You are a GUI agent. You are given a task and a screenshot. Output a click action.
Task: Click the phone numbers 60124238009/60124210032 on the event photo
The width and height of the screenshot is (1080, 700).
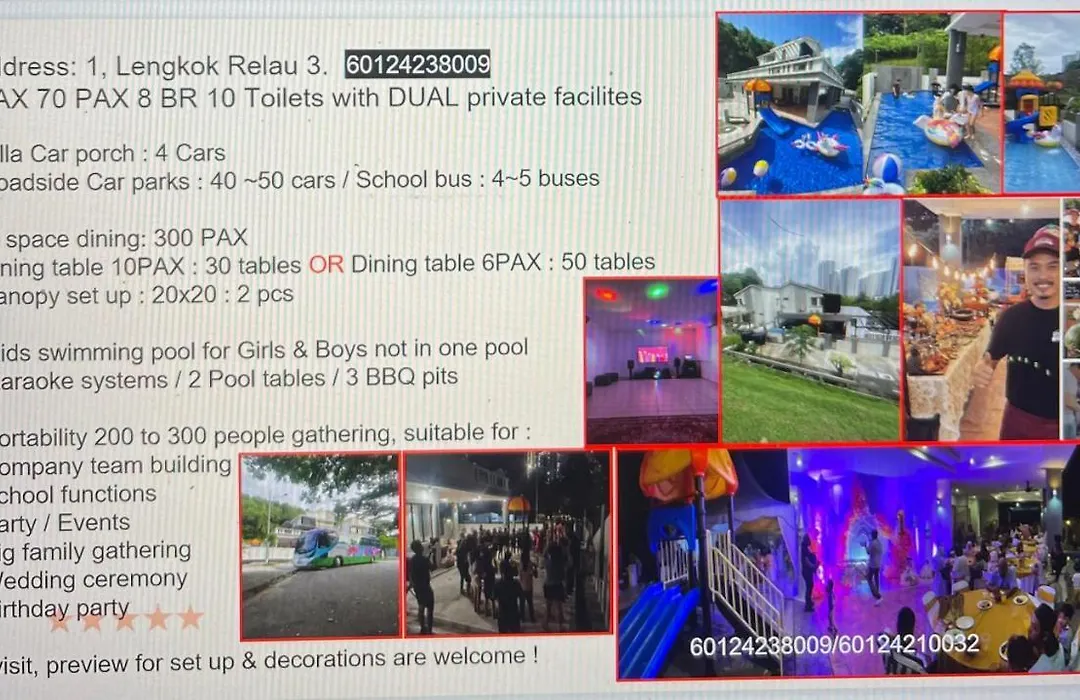(x=834, y=644)
